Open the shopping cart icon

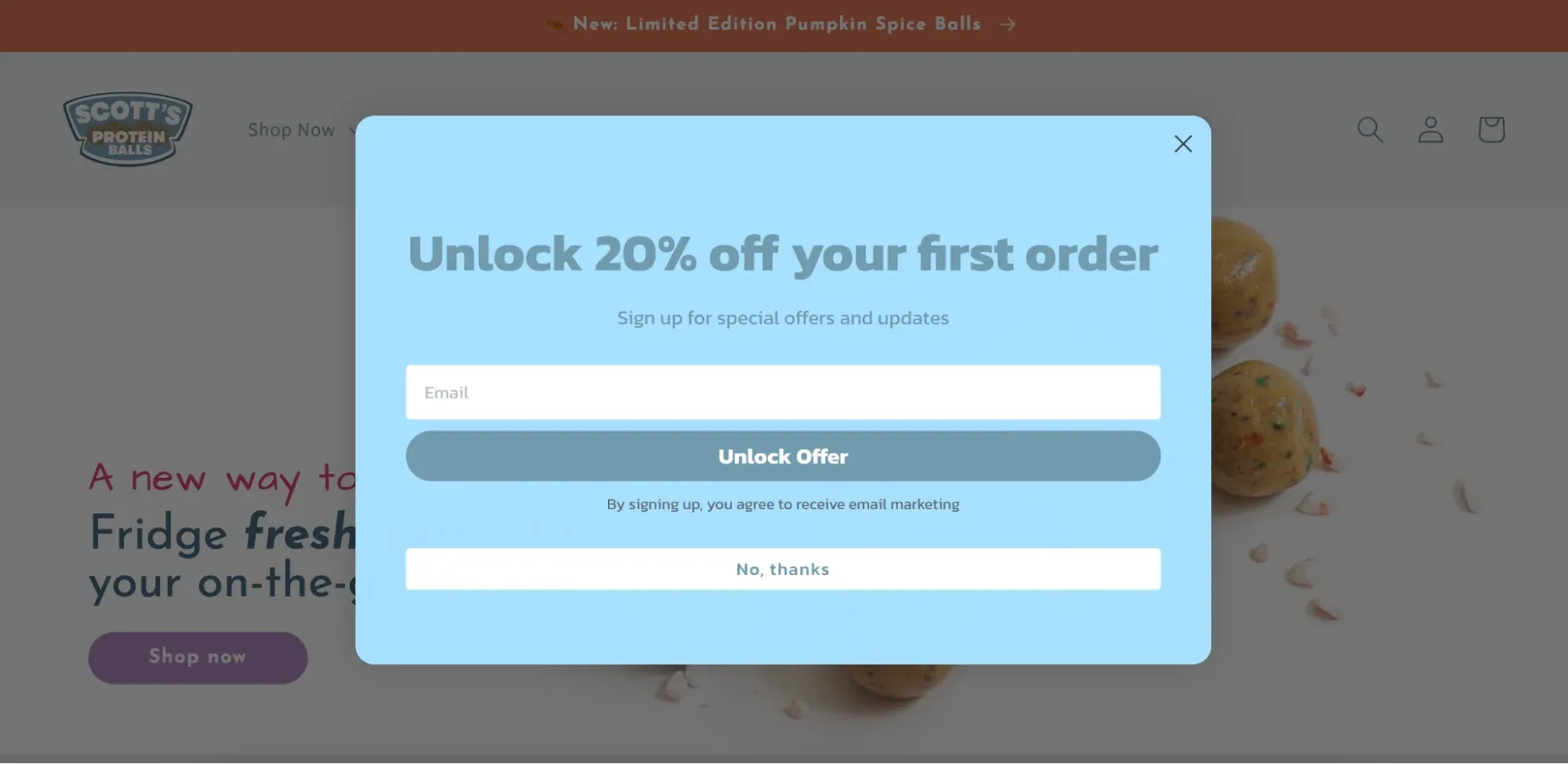[x=1491, y=129]
